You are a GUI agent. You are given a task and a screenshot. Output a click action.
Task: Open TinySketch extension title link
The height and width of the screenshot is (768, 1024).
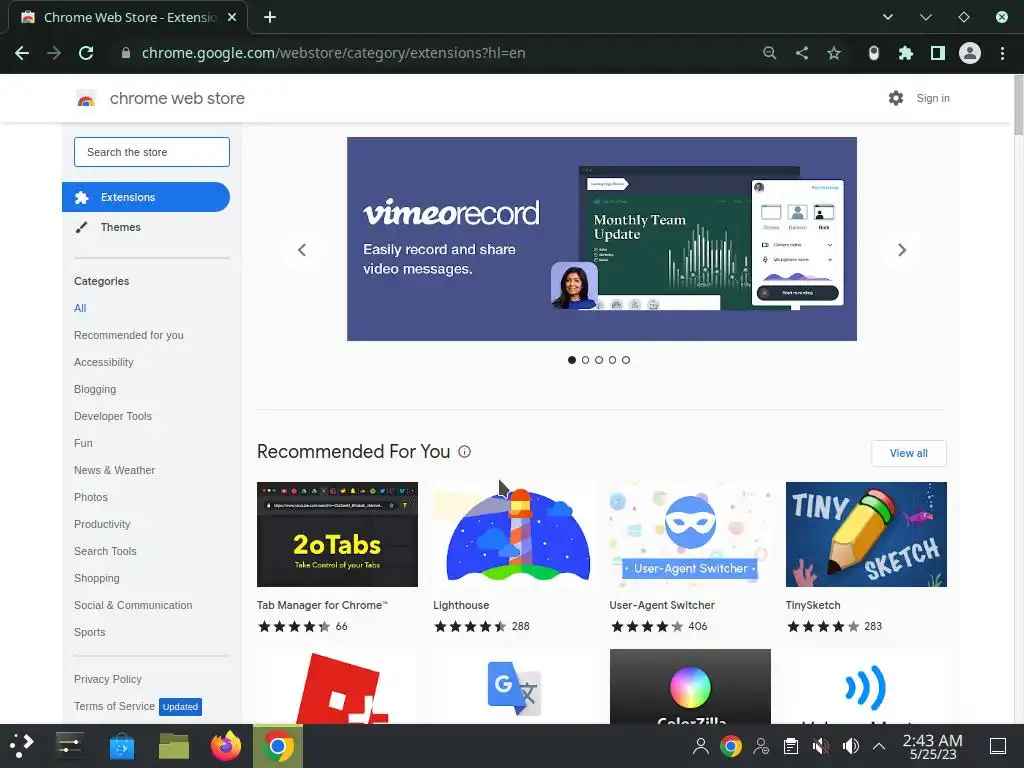point(813,605)
